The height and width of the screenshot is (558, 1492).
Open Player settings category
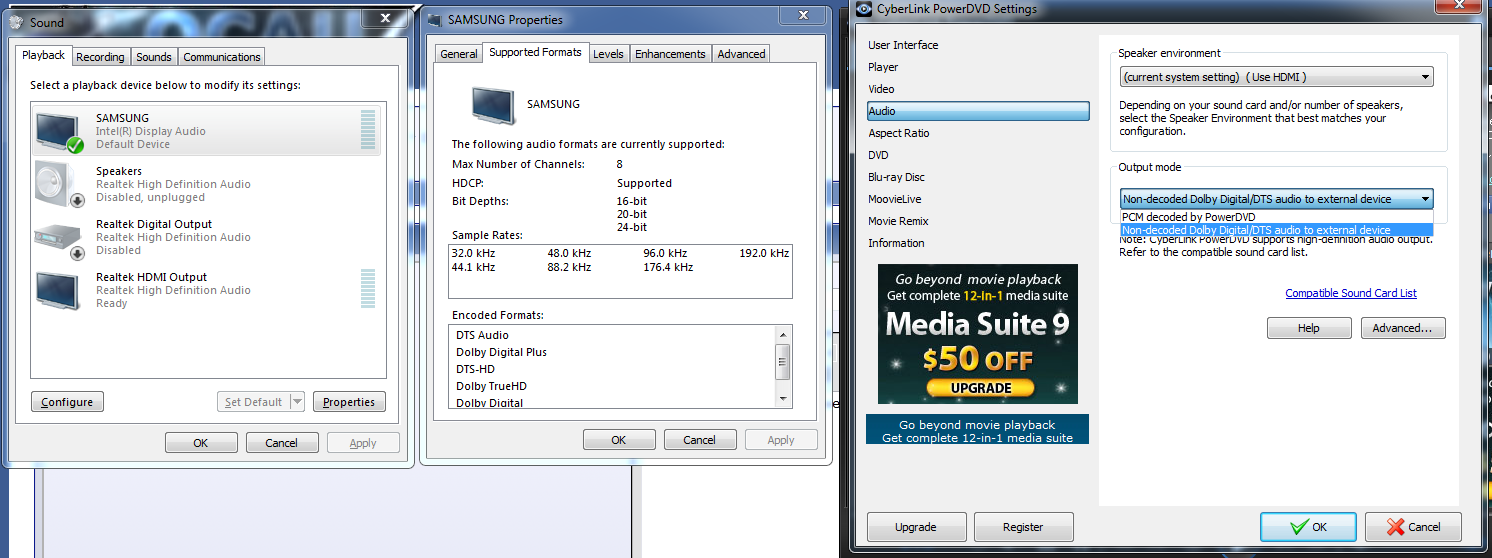tap(883, 67)
